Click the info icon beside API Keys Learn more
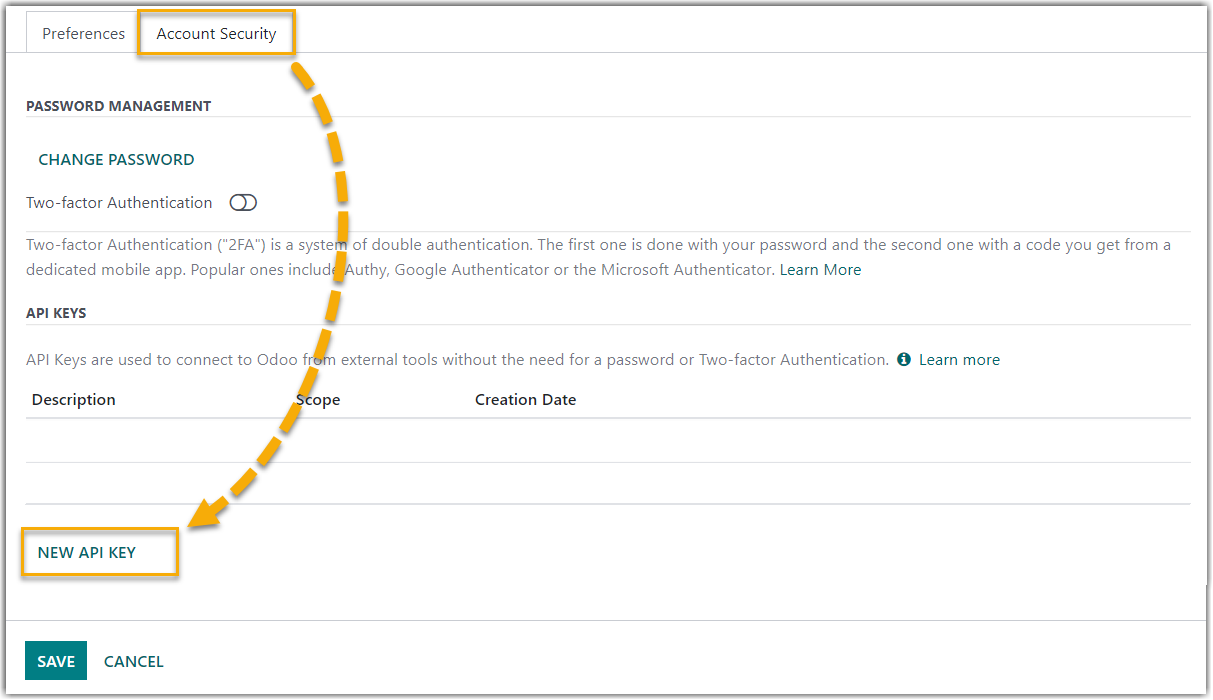 (x=904, y=360)
